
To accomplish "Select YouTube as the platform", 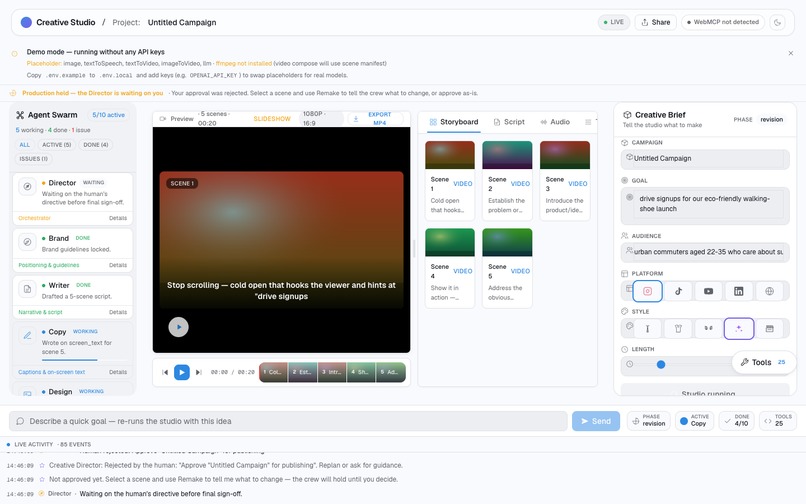I will (x=708, y=291).
